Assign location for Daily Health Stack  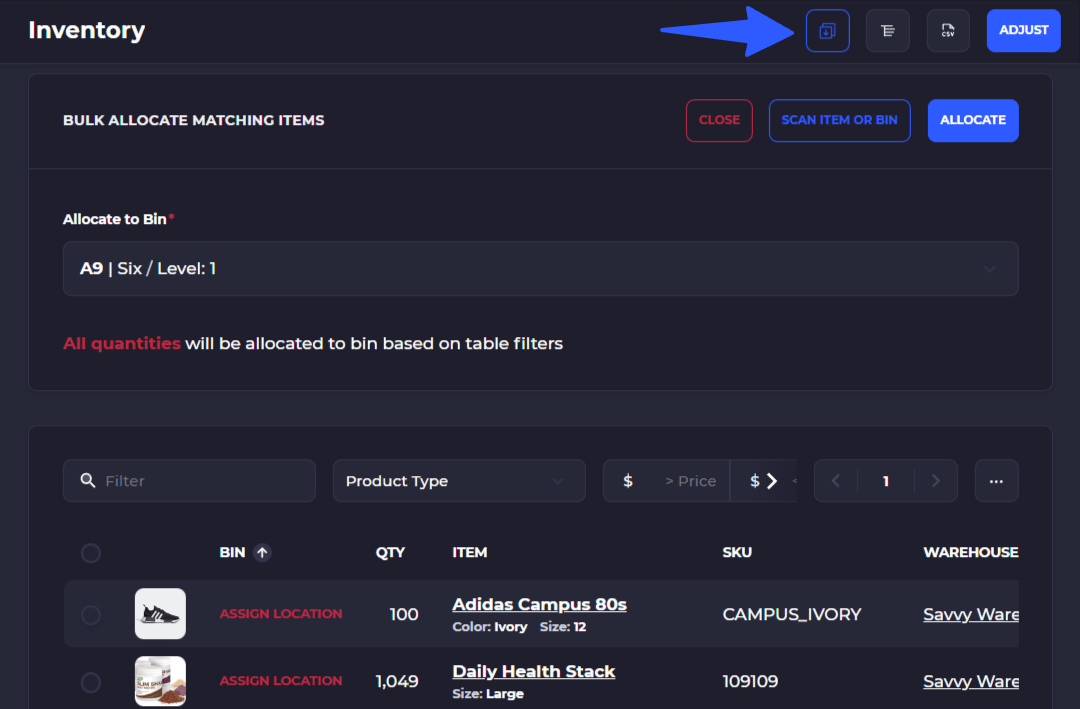click(x=281, y=681)
